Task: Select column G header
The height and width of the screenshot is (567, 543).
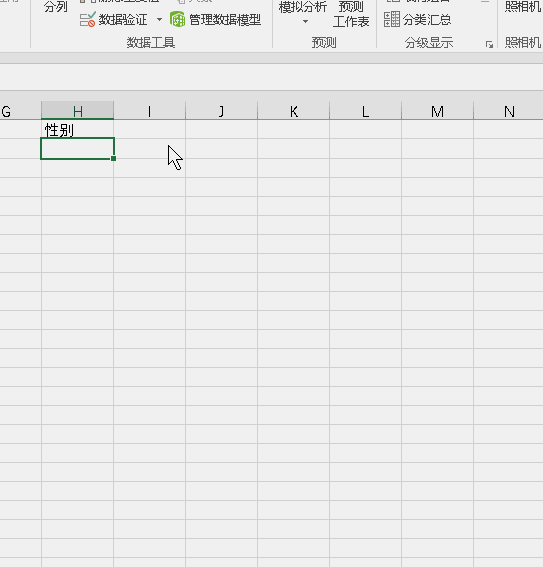Action: tap(20, 111)
